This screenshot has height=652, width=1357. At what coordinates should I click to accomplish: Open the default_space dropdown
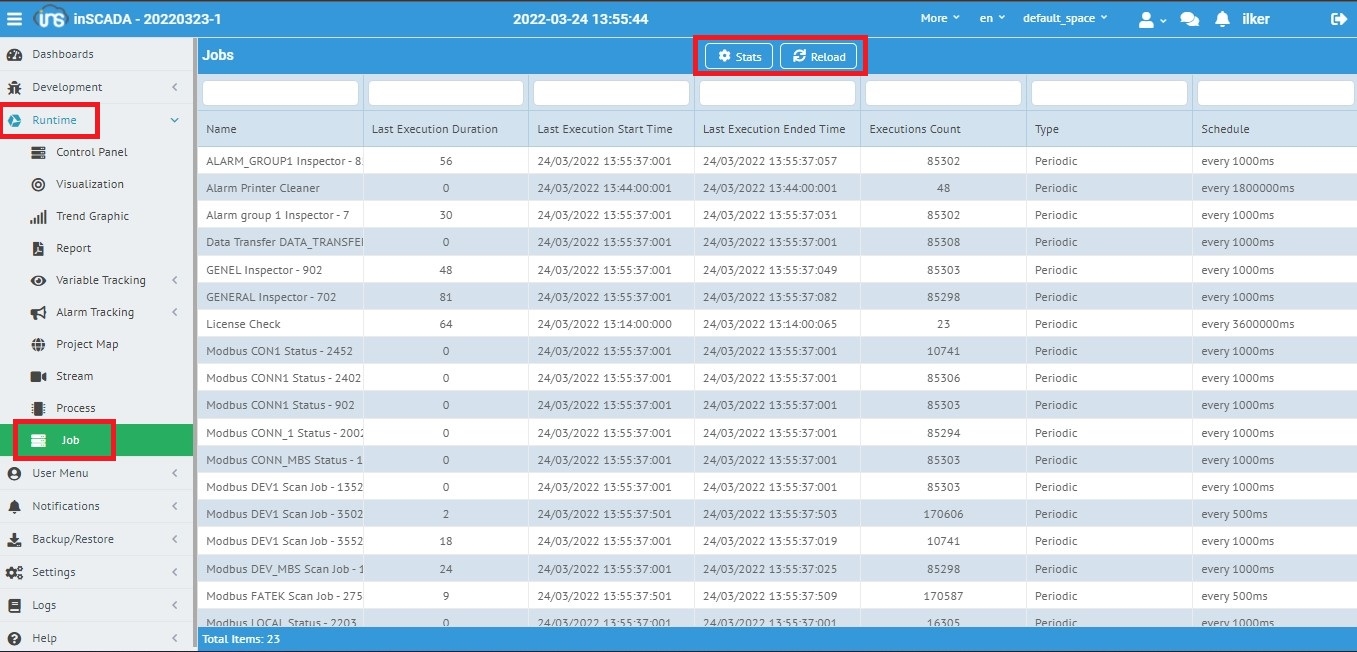(x=1064, y=18)
